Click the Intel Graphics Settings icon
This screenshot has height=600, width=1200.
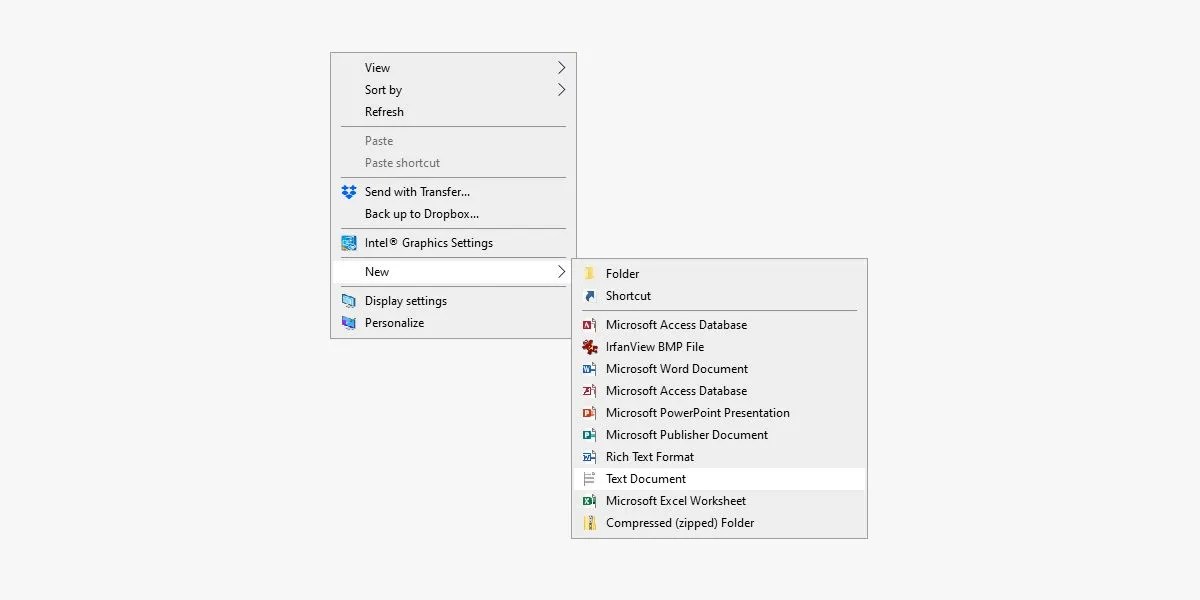tap(349, 242)
